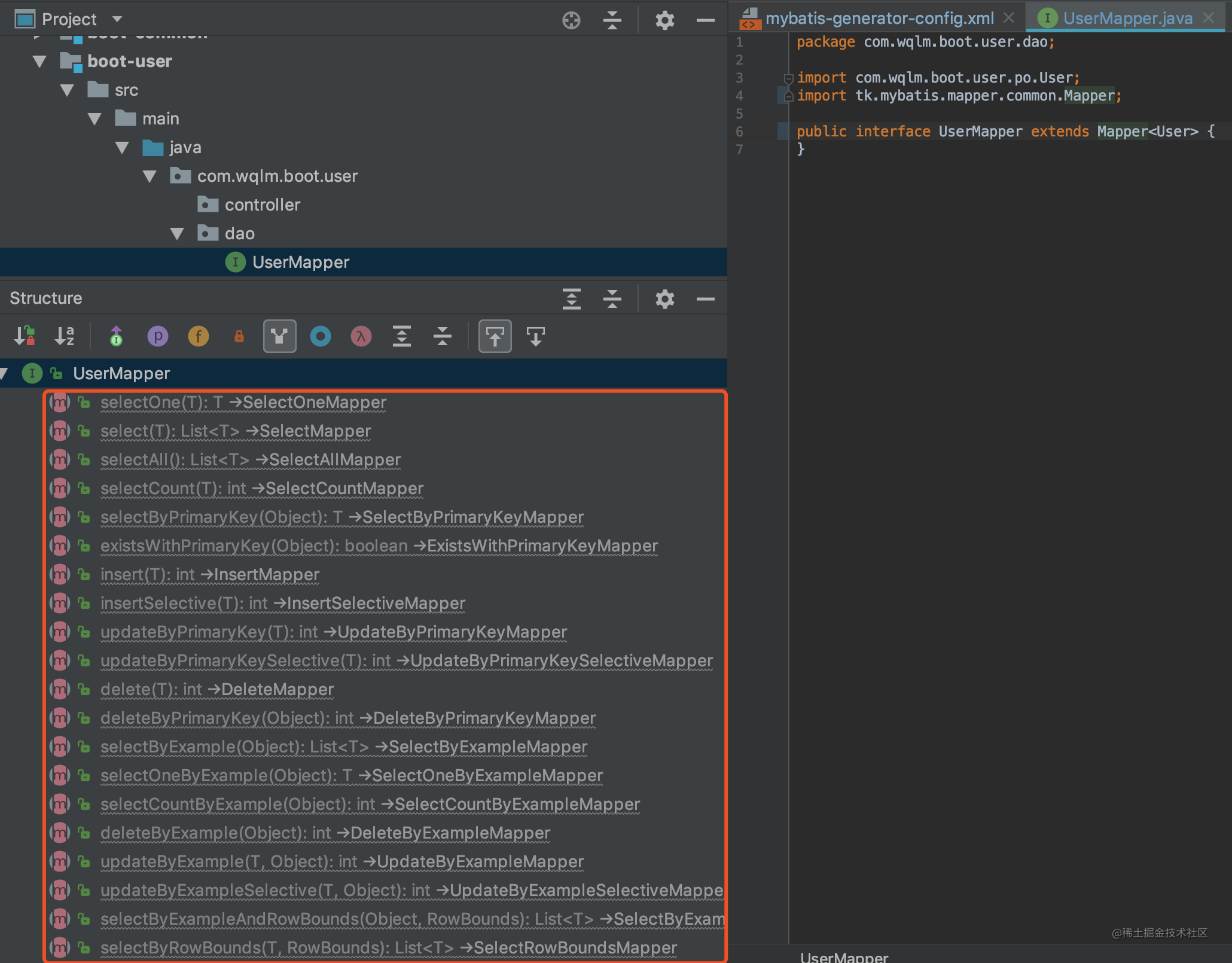This screenshot has height=963, width=1232.
Task: Collapse the dao package folder
Action: [x=177, y=233]
